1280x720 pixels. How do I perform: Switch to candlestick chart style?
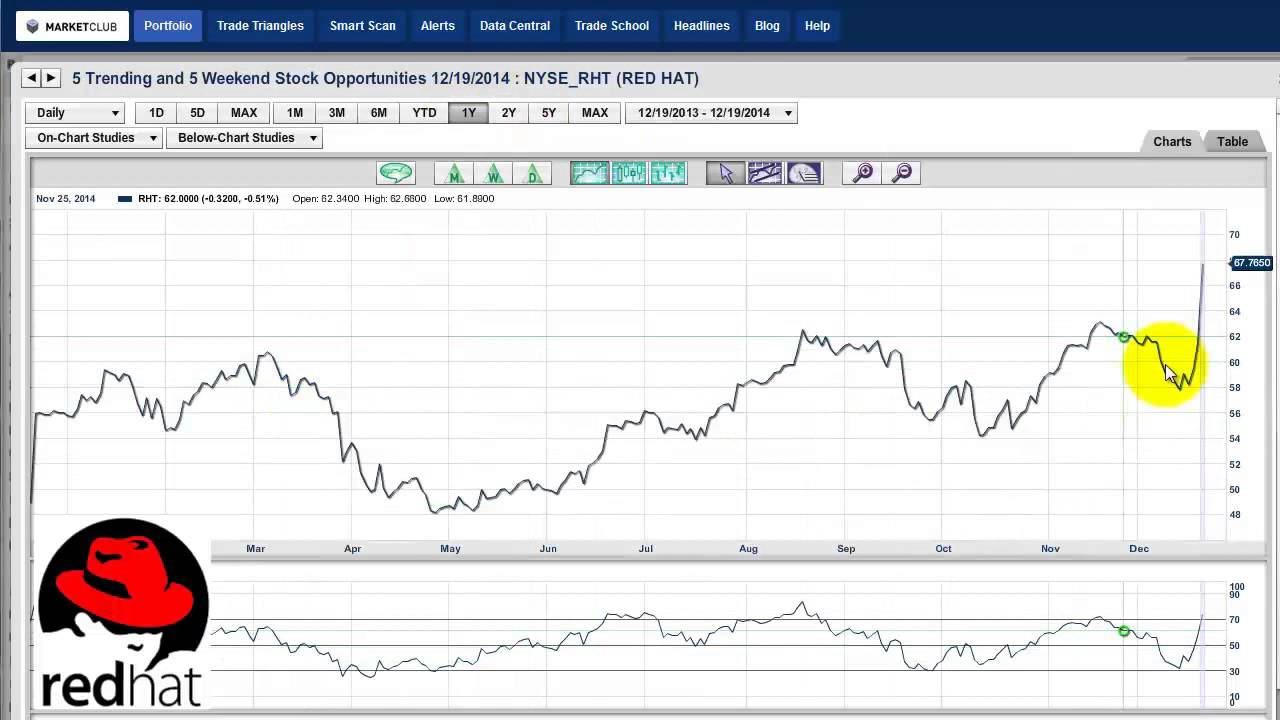[629, 173]
